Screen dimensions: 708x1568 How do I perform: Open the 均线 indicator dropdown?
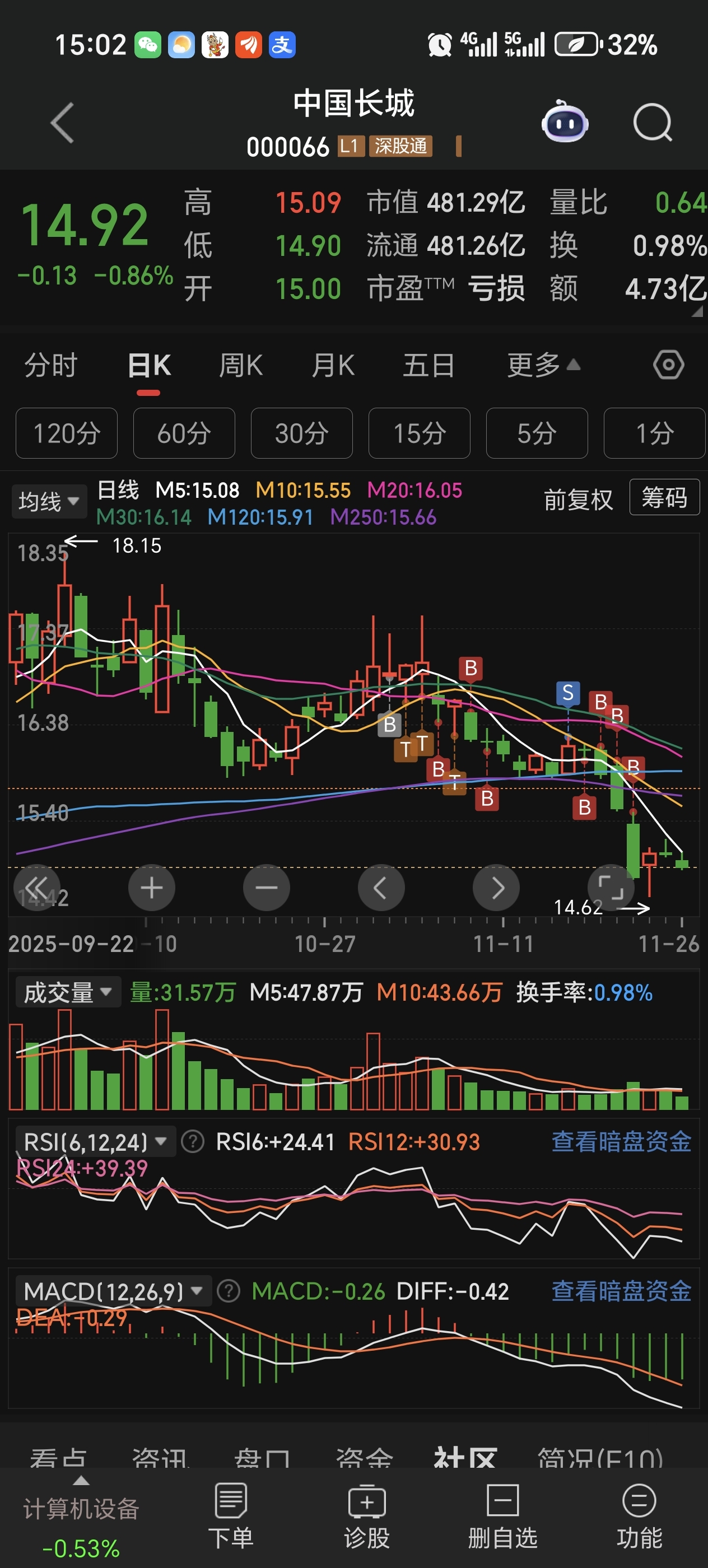[49, 502]
